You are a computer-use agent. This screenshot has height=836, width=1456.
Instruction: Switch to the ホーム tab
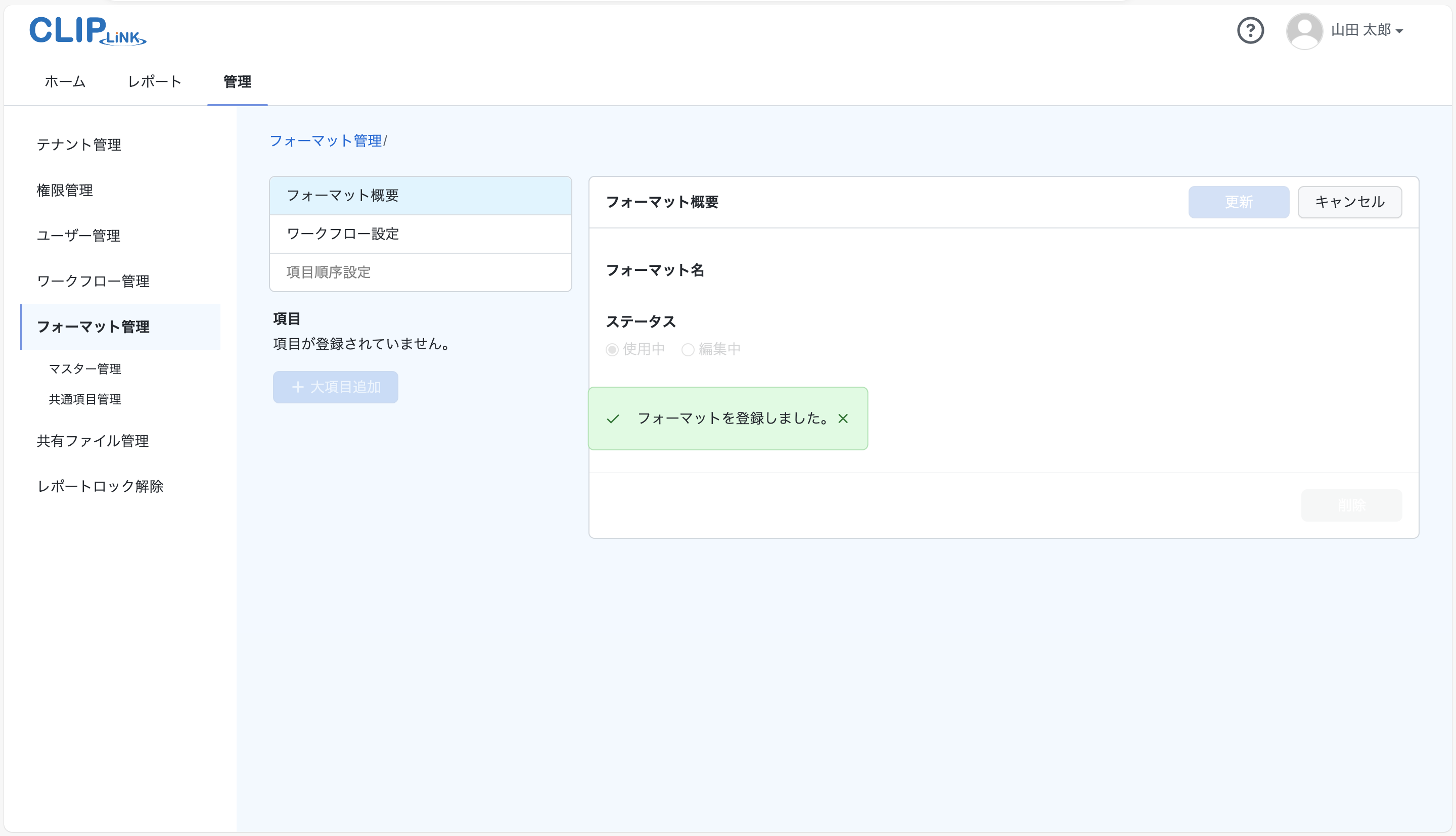pyautogui.click(x=64, y=81)
